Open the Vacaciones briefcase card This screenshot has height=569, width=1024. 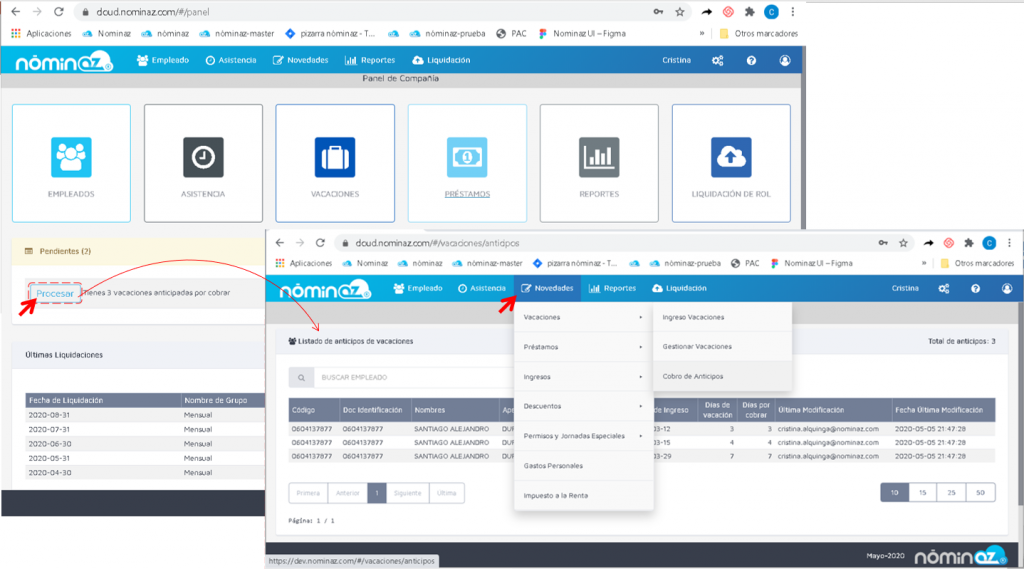(x=335, y=163)
